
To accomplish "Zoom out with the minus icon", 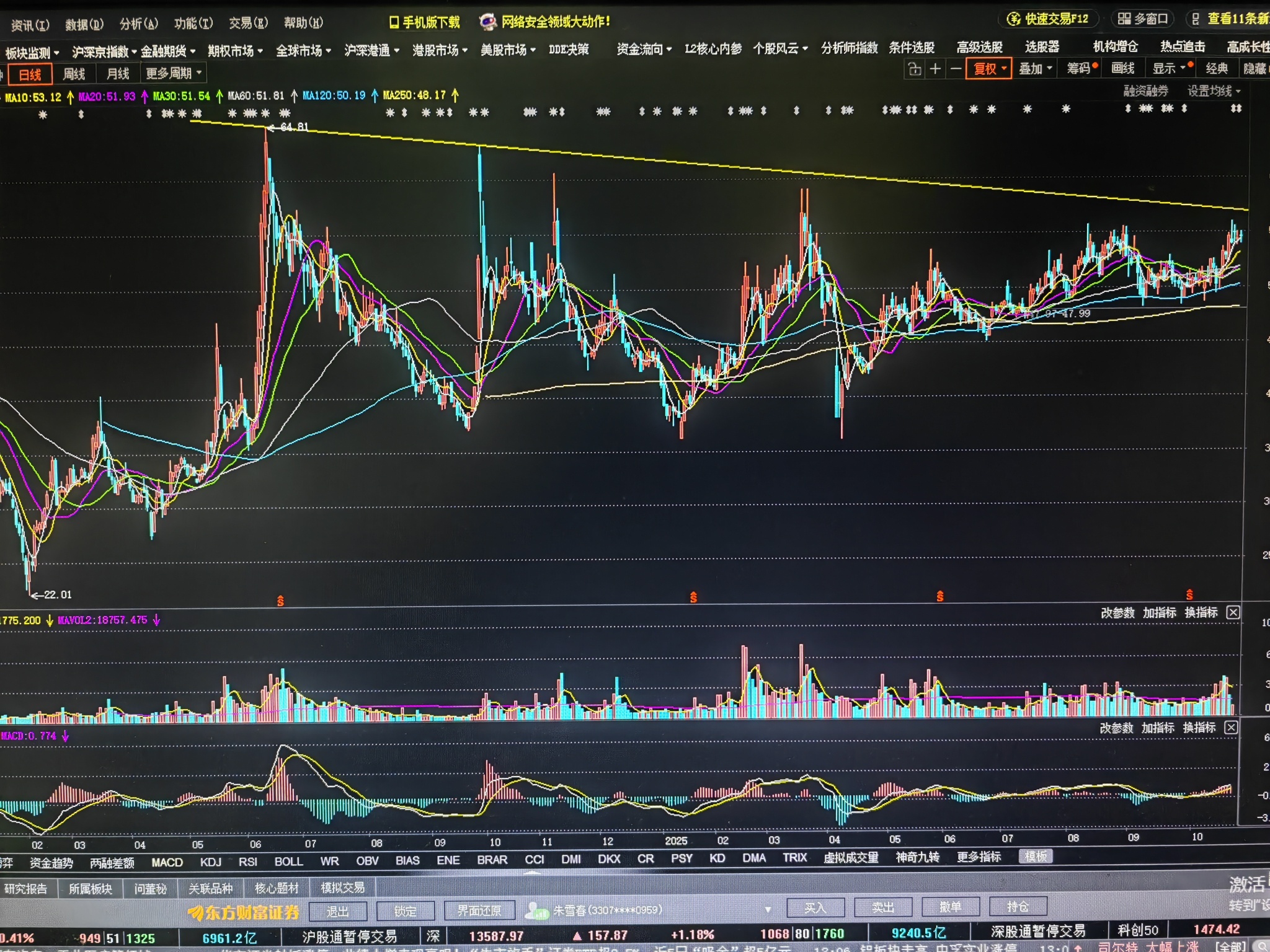I will point(956,69).
